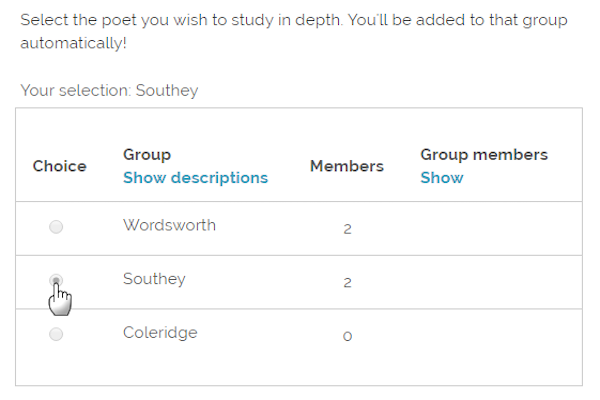The width and height of the screenshot is (600, 400).
Task: Show the group members list
Action: point(442,178)
